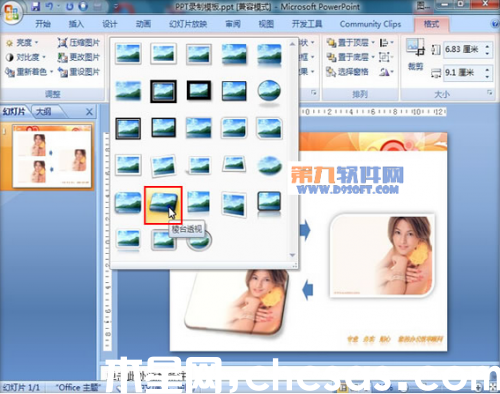The width and height of the screenshot is (500, 394).
Task: Select slide 1 thumbnail in pane
Action: 52,156
